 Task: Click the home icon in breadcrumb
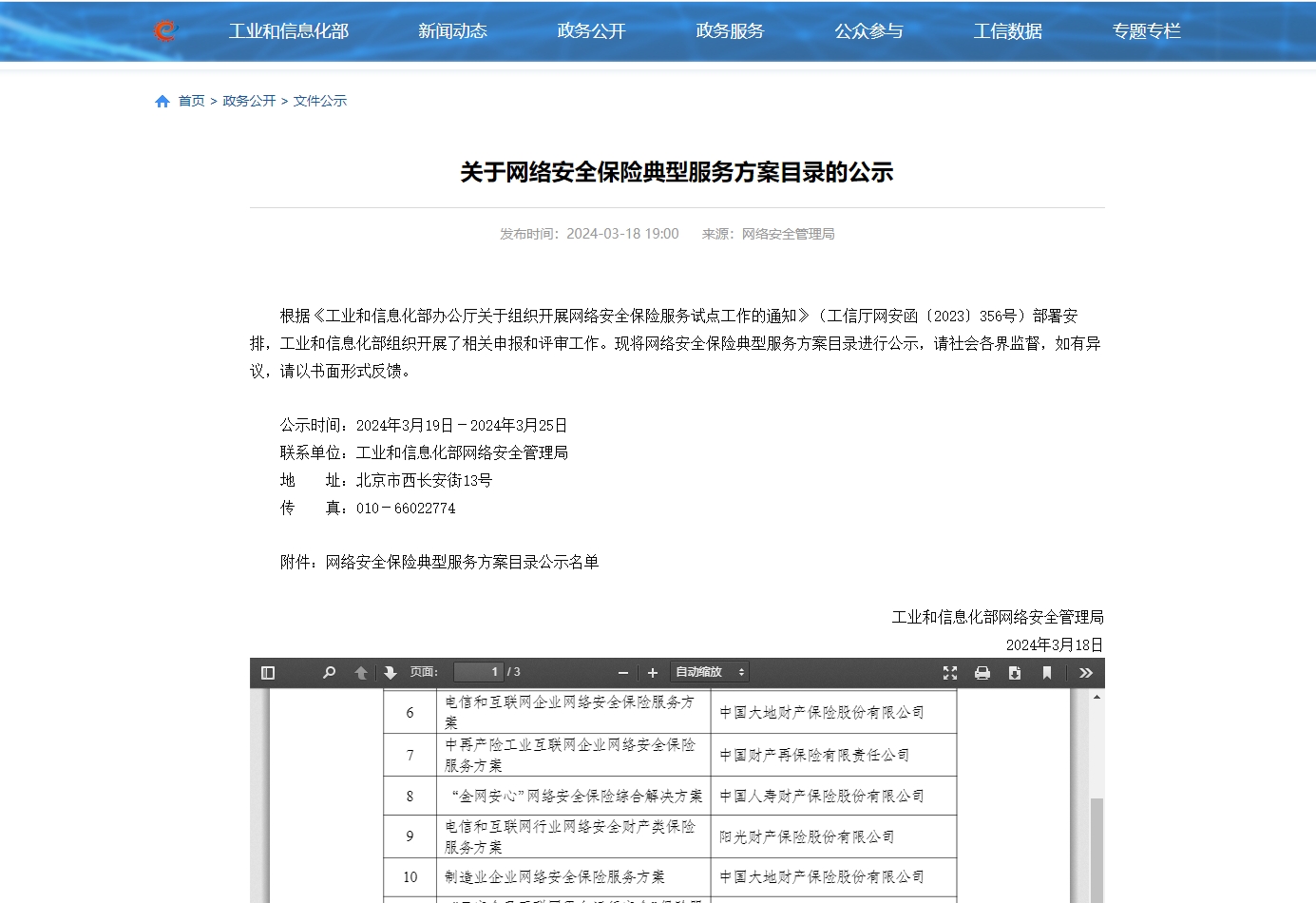click(x=162, y=102)
